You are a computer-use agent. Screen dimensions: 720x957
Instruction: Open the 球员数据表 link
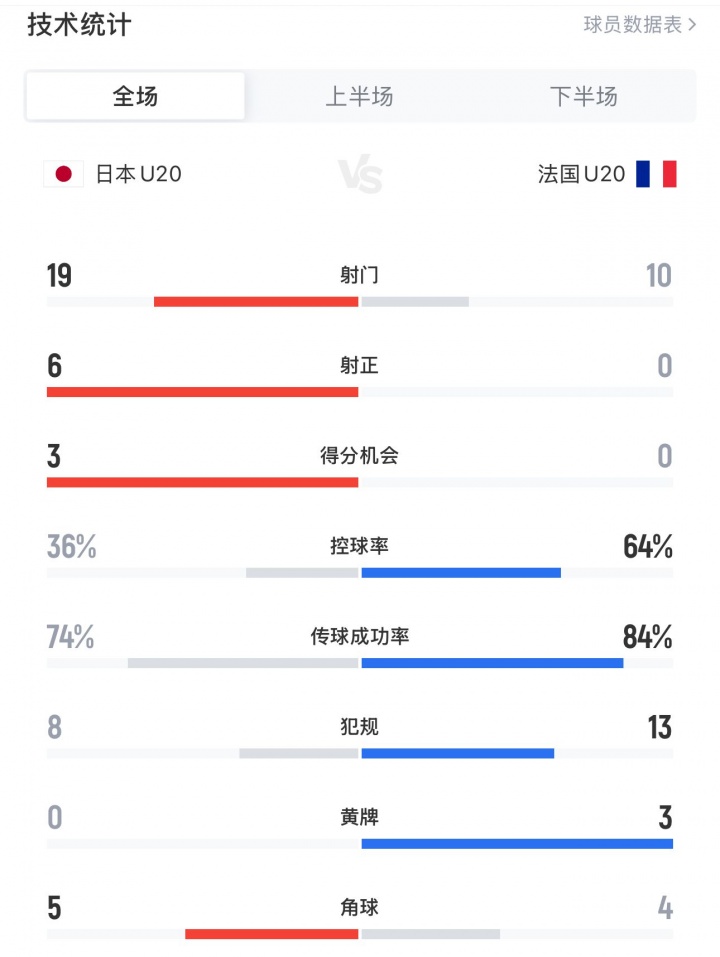point(632,25)
